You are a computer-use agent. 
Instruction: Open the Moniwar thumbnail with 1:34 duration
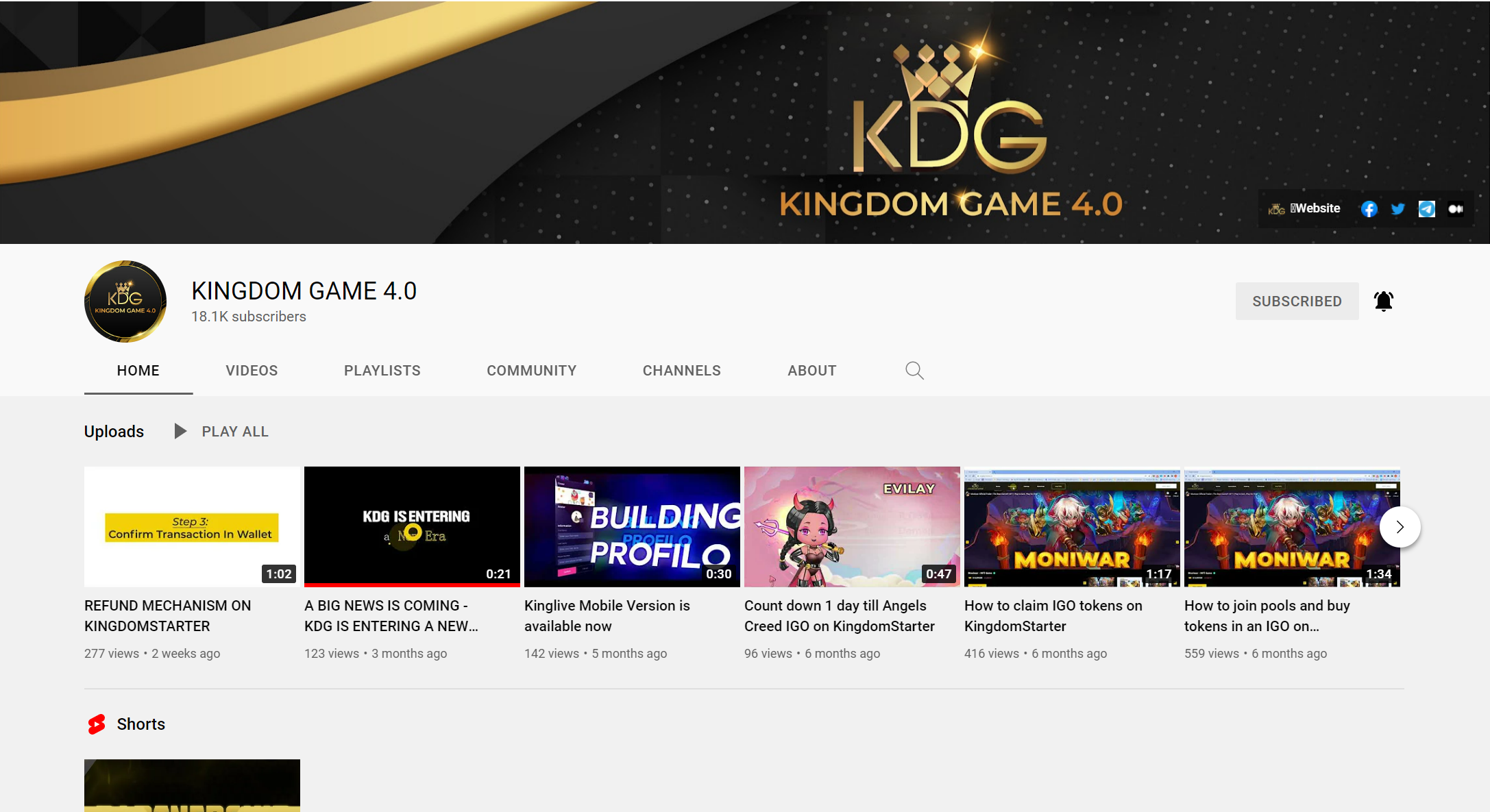click(x=1292, y=526)
